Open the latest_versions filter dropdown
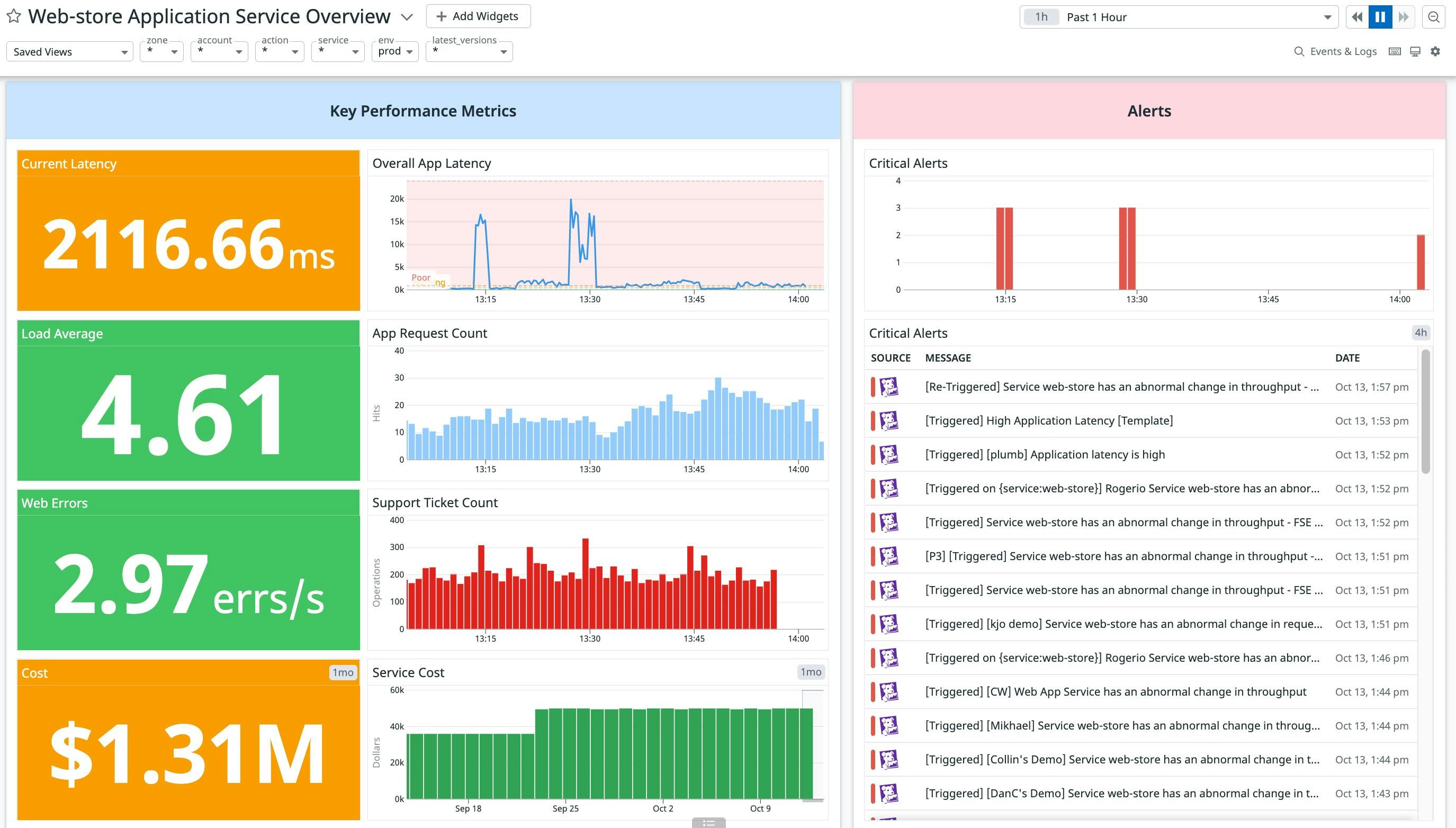This screenshot has width=1456, height=828. click(469, 51)
